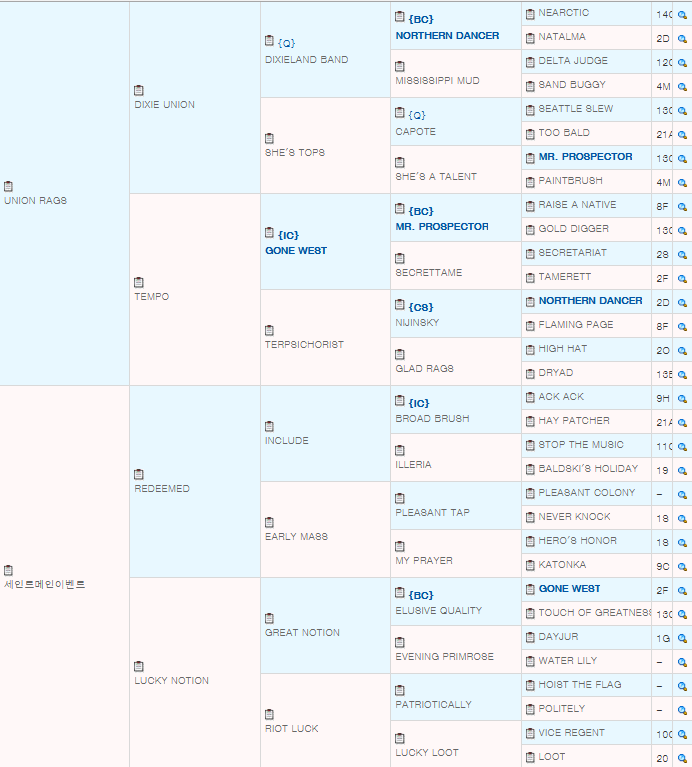
Task: Open clipboard icon above ILLERIA
Action: click(400, 450)
